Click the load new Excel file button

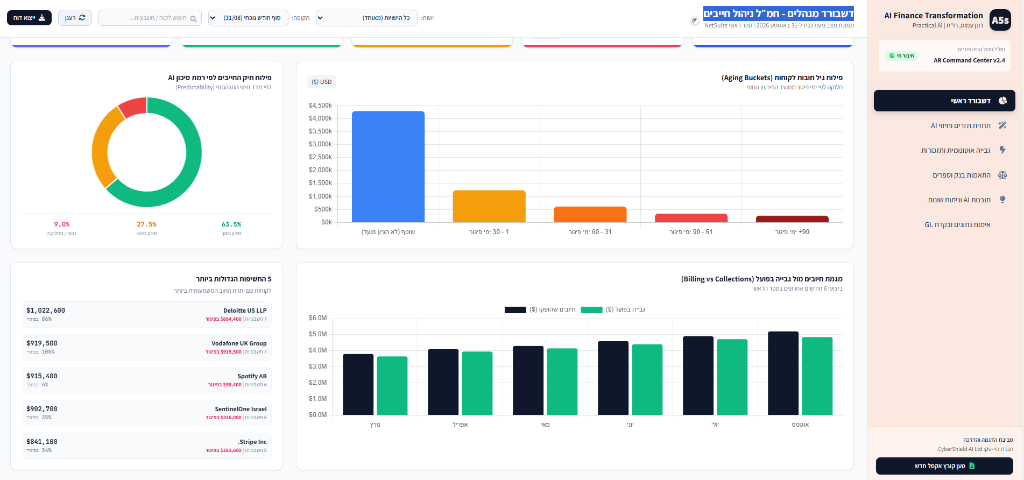coord(944,466)
